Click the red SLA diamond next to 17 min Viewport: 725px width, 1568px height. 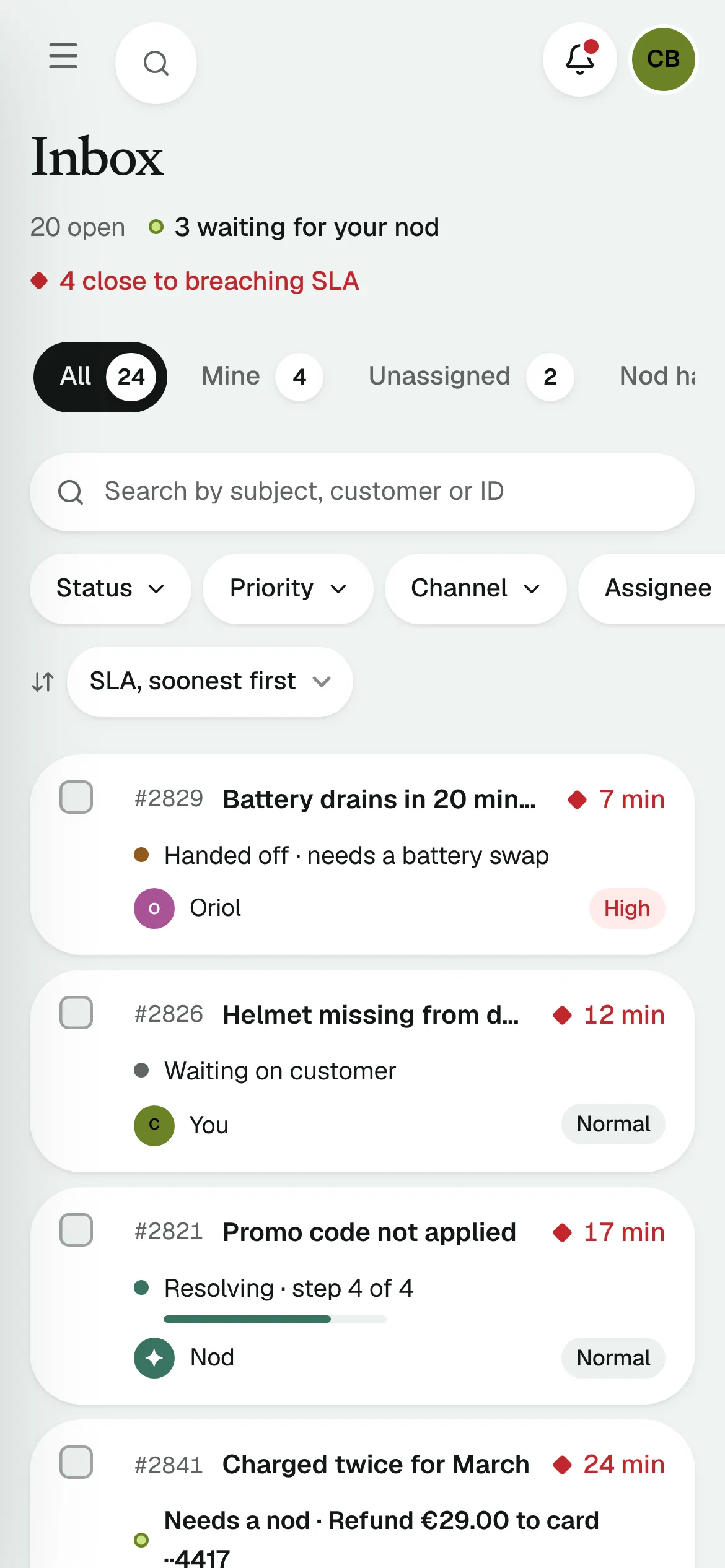(563, 1232)
